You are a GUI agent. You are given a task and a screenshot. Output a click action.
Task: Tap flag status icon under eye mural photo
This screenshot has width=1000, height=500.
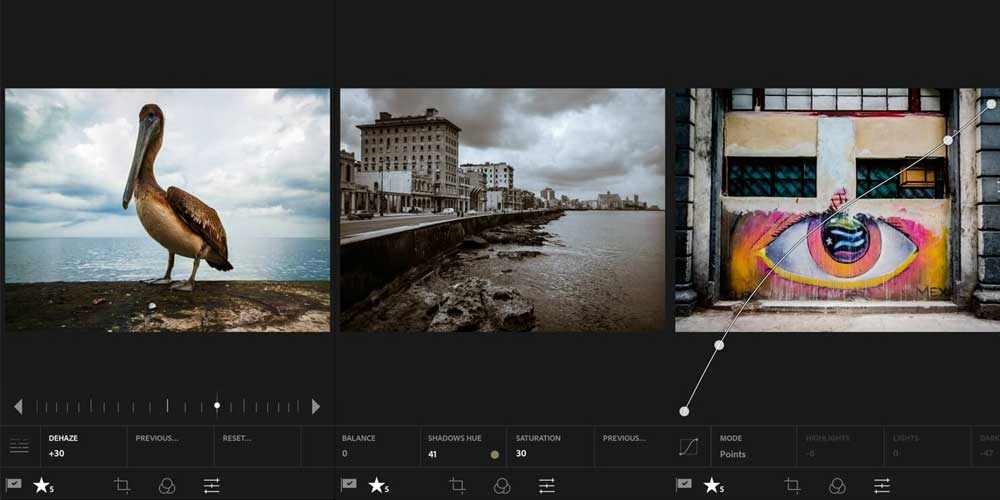[x=684, y=485]
